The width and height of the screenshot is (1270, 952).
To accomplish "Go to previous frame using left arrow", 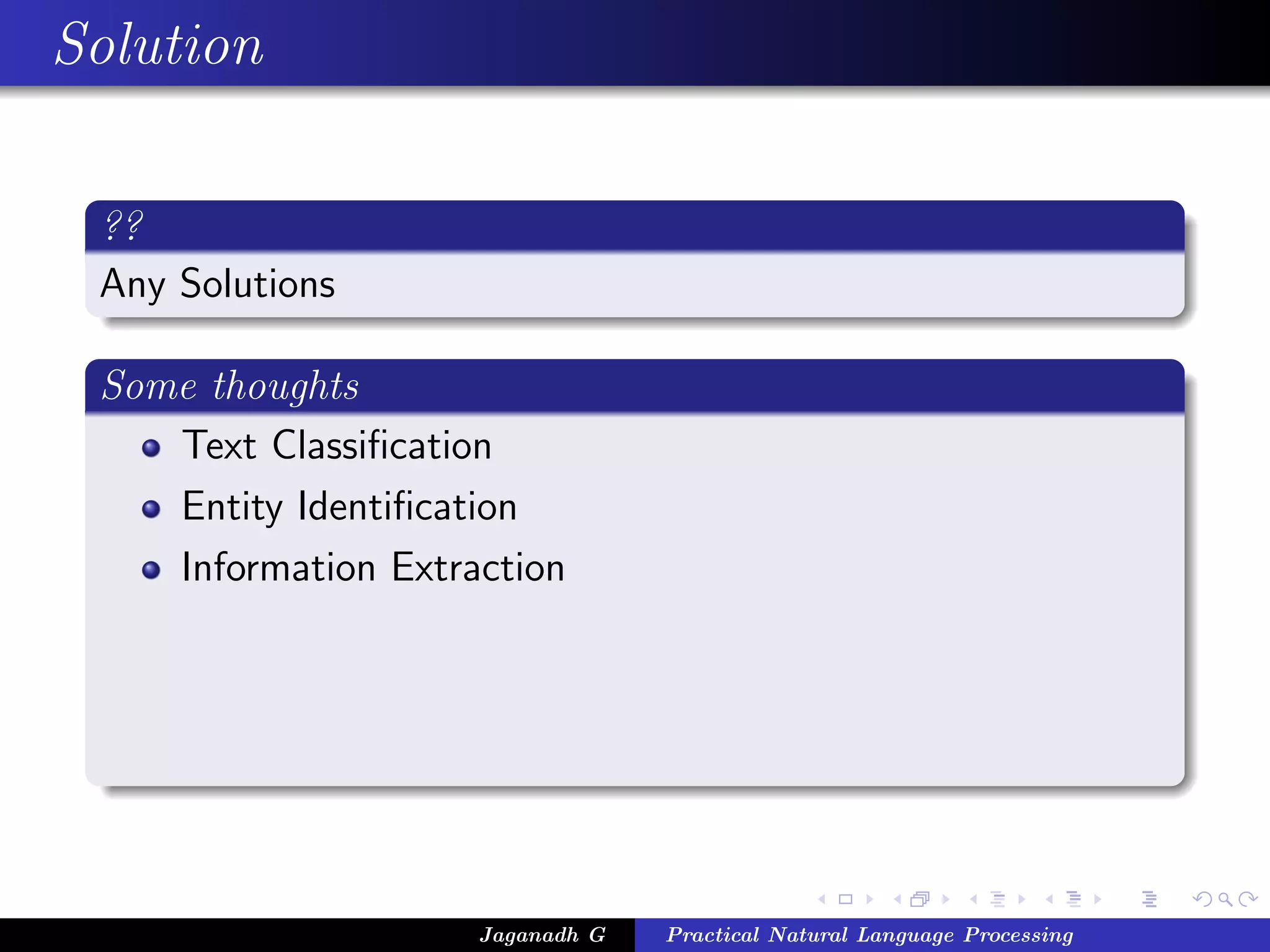I will [897, 899].
